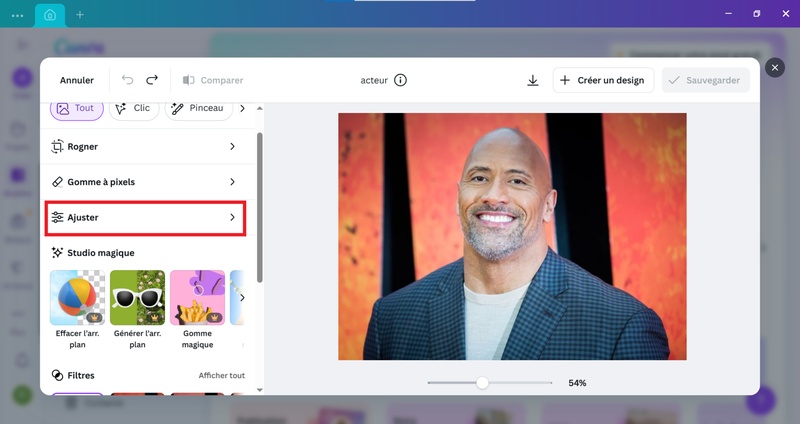Expand Rogner using its right chevron

click(x=232, y=146)
